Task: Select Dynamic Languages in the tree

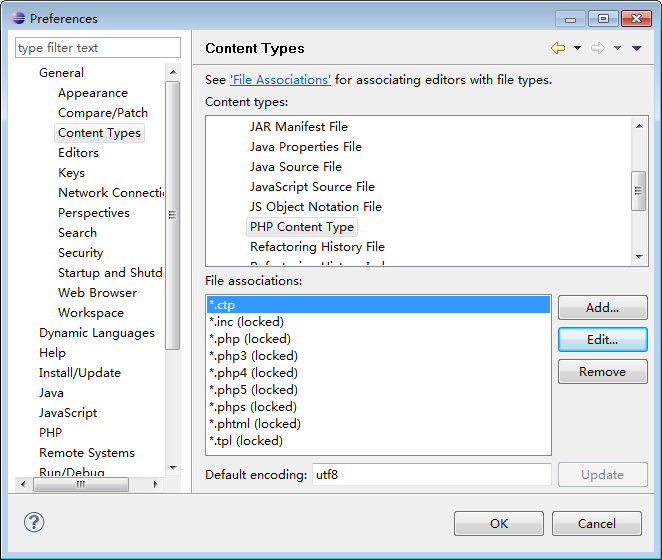Action: [x=97, y=333]
